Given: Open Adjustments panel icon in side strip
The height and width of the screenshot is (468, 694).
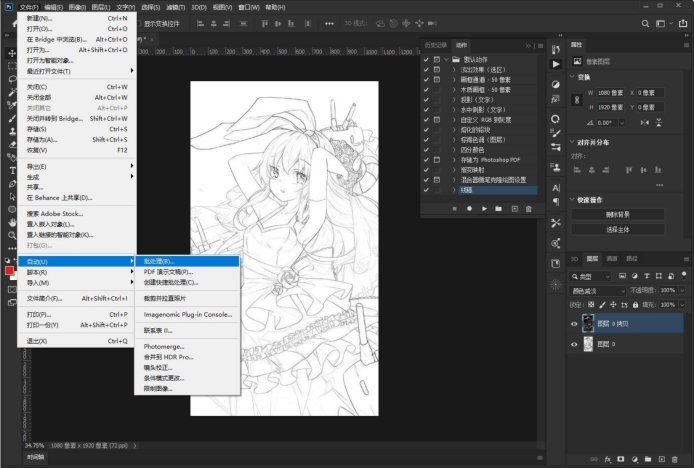Looking at the screenshot, I should click(x=555, y=85).
